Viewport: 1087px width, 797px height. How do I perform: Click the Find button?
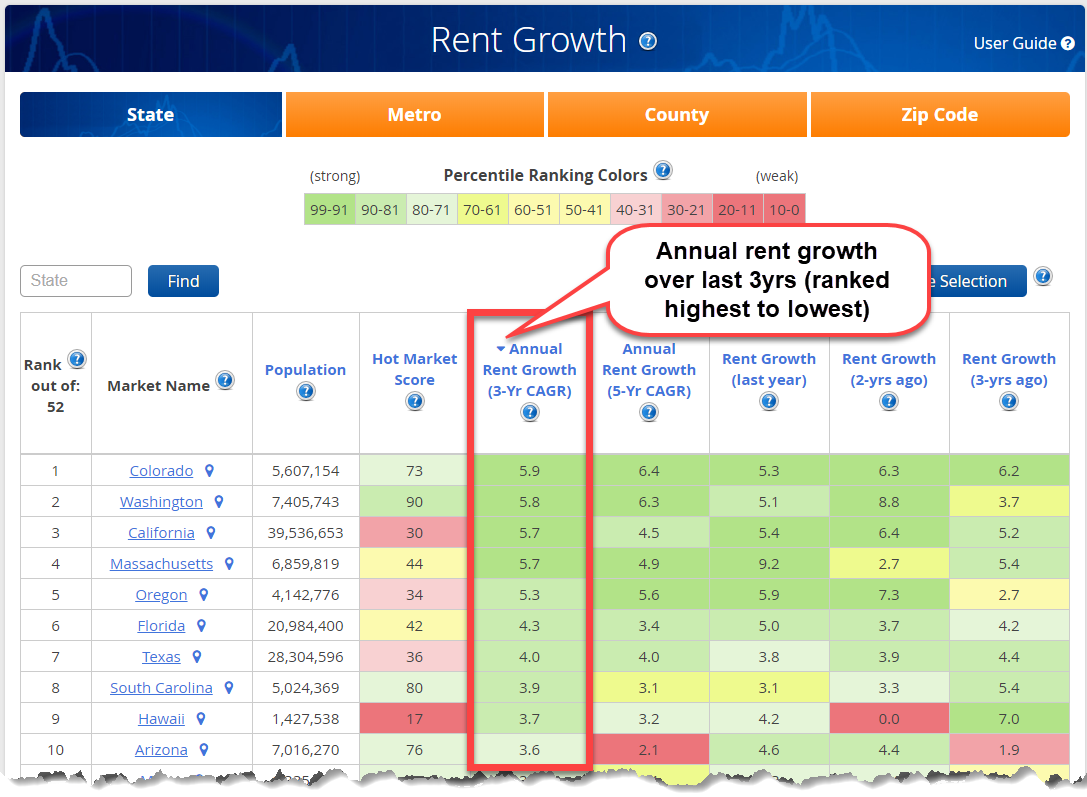183,281
